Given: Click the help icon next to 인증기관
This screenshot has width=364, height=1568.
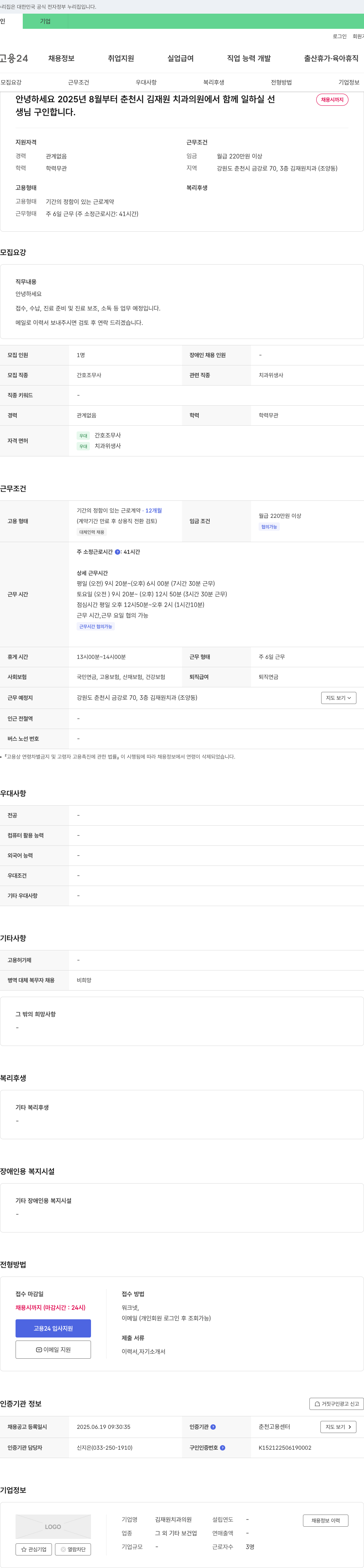Looking at the screenshot, I should coord(213,1427).
